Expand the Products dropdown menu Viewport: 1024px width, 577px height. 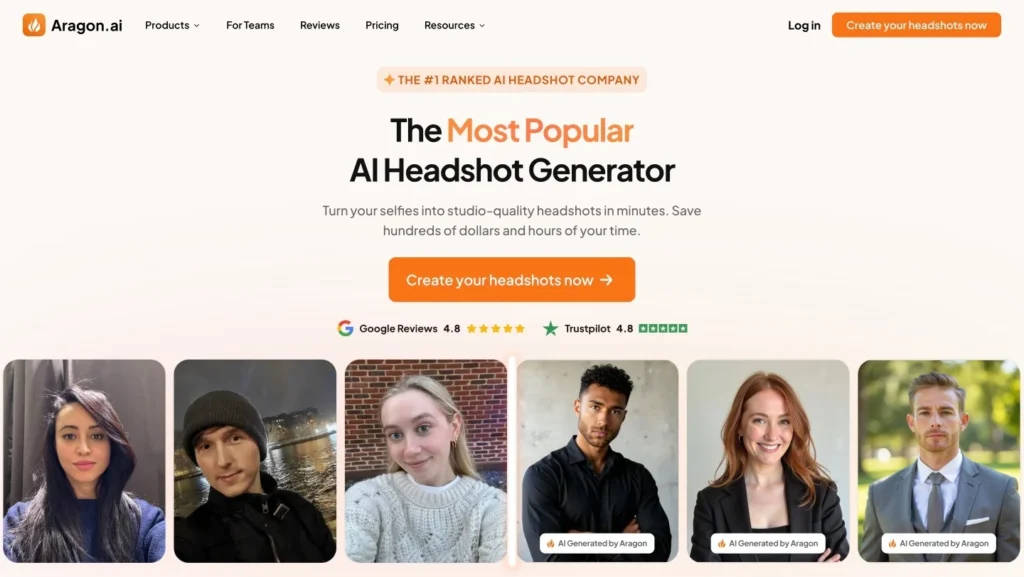coord(172,25)
